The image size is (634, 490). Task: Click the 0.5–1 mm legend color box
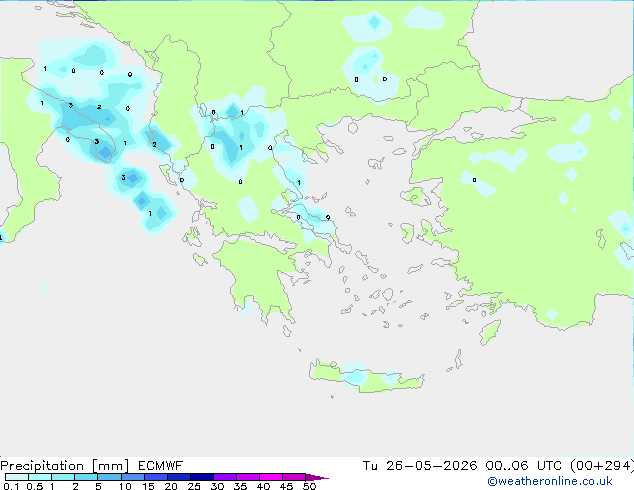point(40,477)
